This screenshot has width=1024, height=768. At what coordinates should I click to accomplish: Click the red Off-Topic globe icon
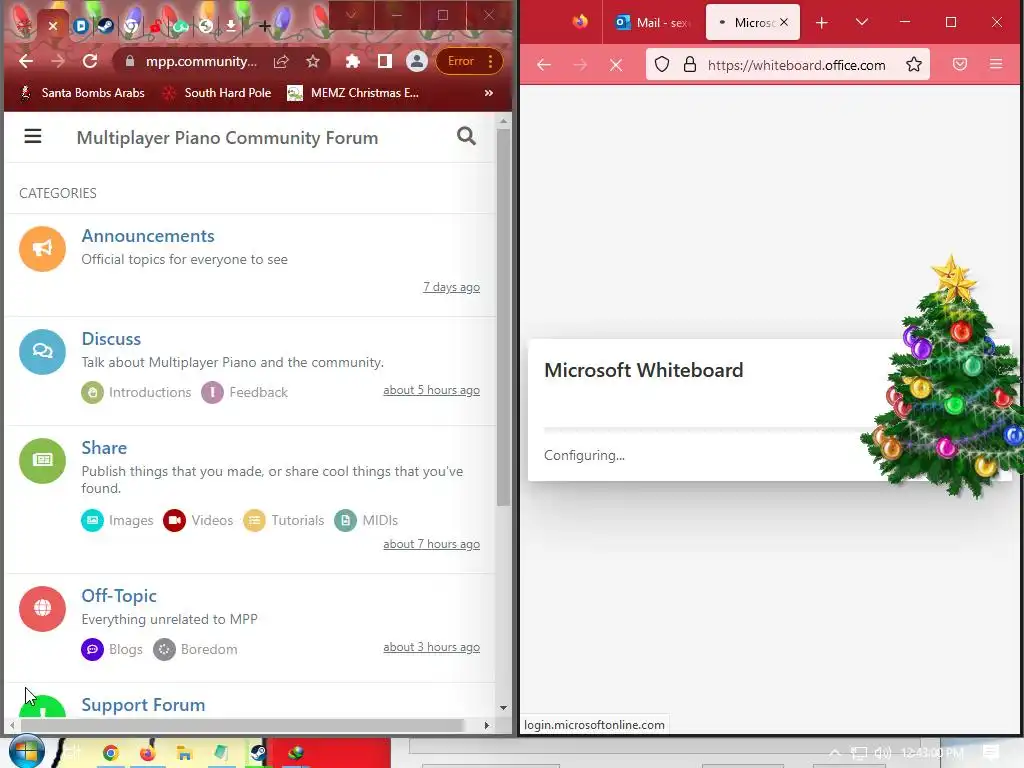tap(42, 609)
